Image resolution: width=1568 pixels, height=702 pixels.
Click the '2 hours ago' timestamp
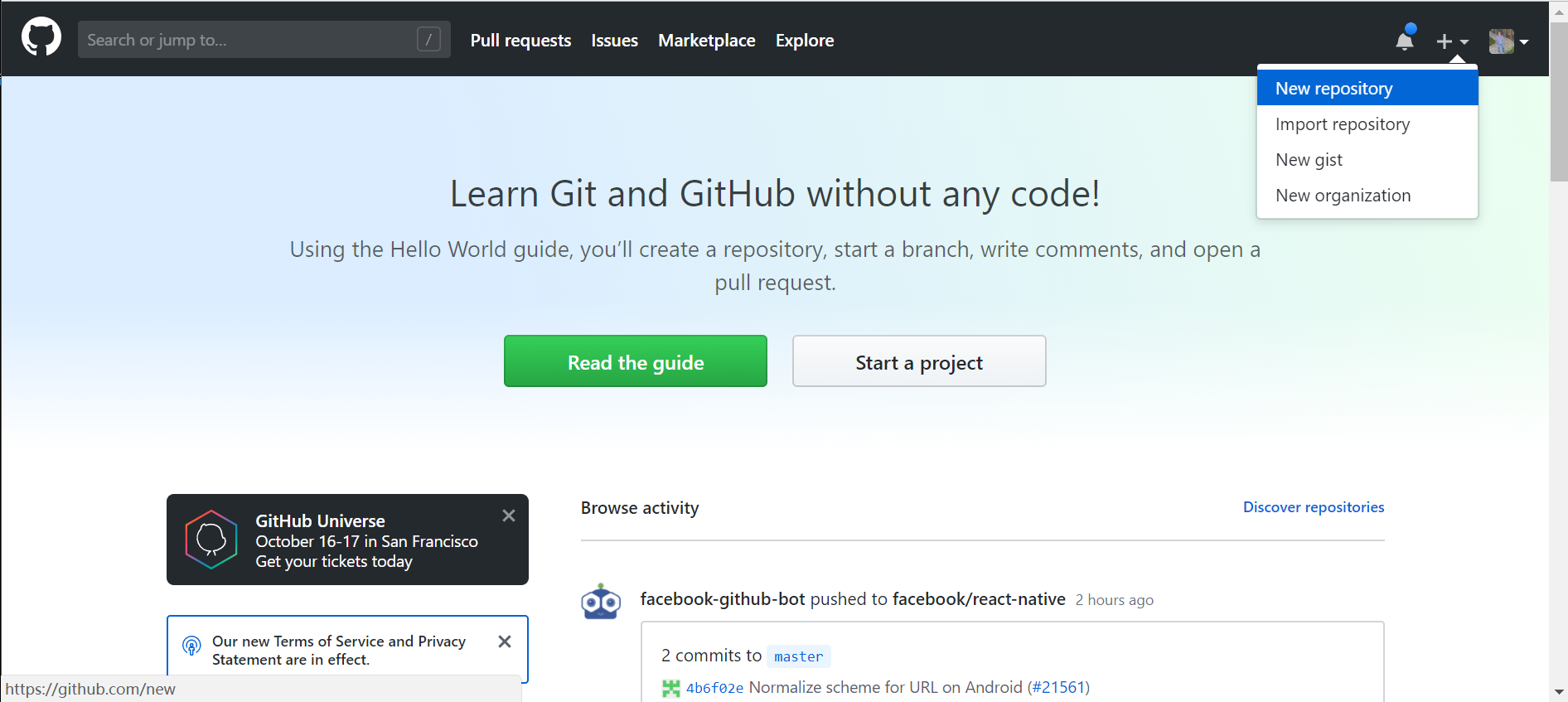[1115, 600]
